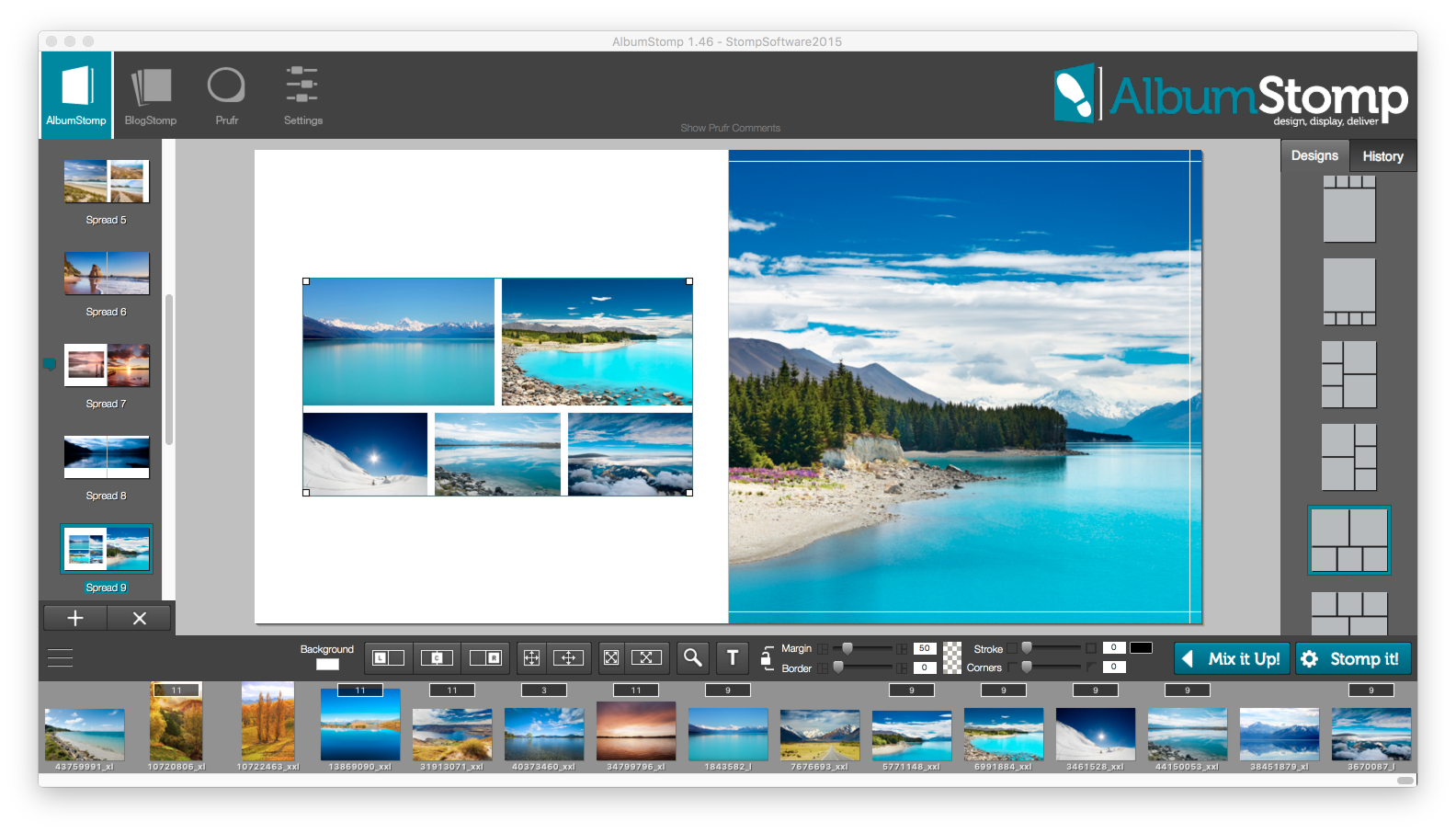The height and width of the screenshot is (833, 1456).
Task: Click the wide fit-to-frame cross icon
Action: (x=646, y=657)
